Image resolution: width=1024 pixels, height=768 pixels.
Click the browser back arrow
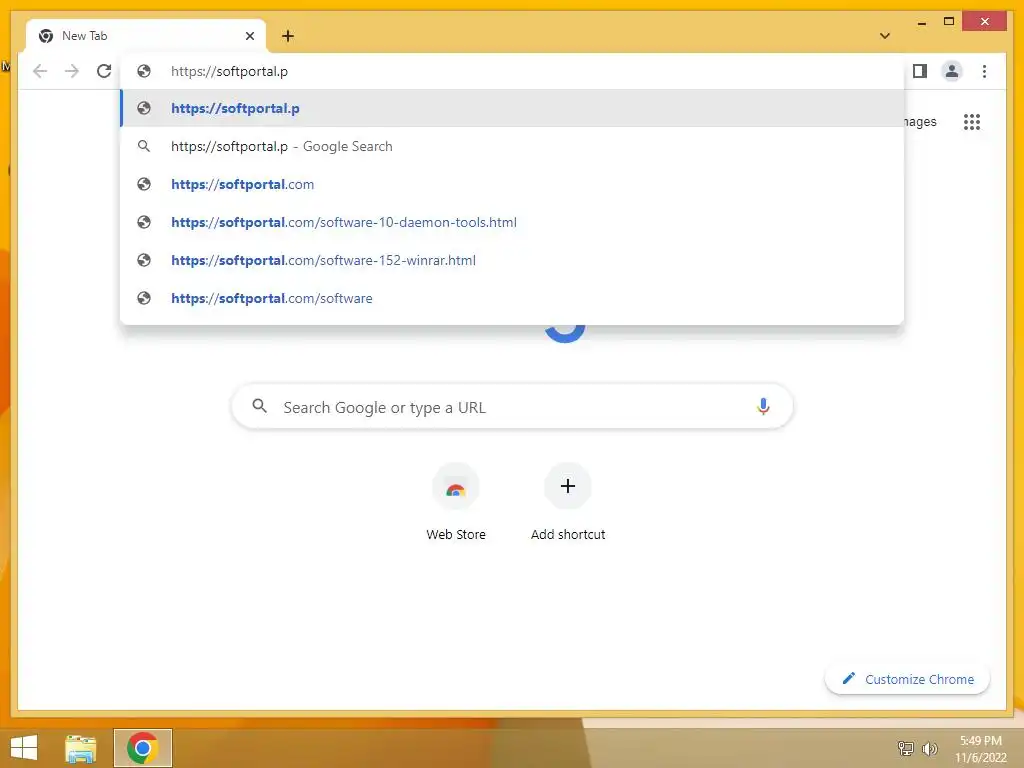[40, 71]
